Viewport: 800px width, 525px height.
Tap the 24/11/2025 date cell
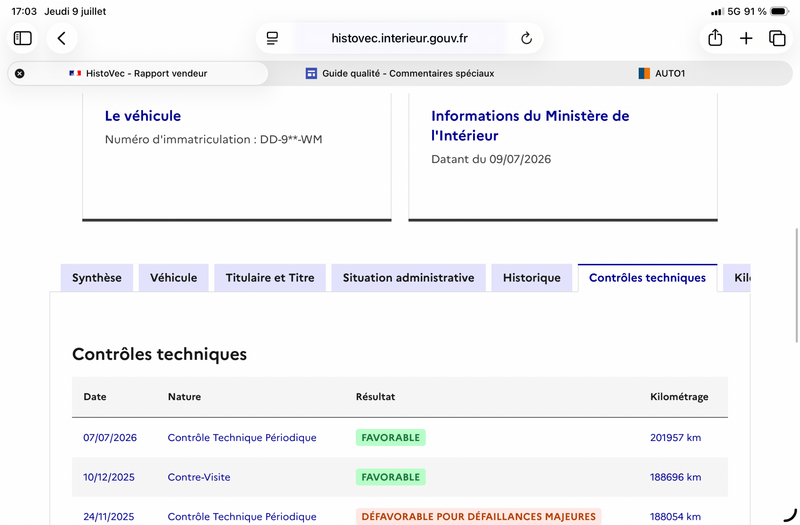109,516
